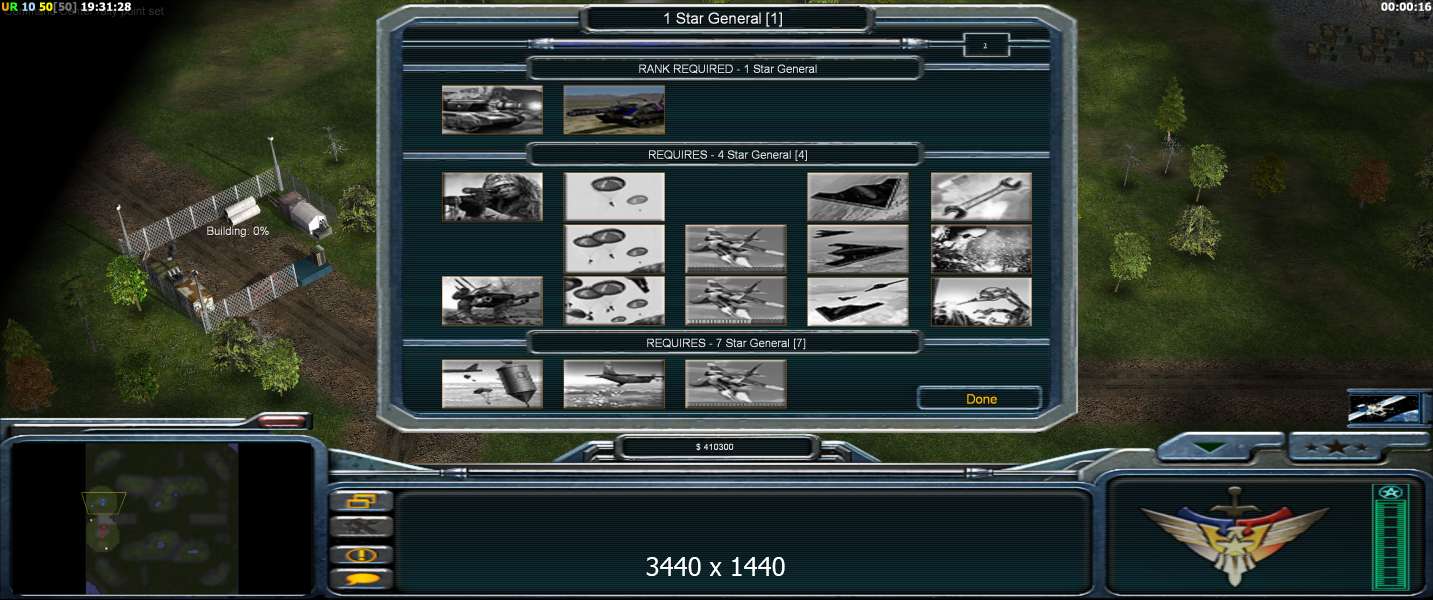Choose the A-10 strike icon under 7 Star General

(x=736, y=384)
